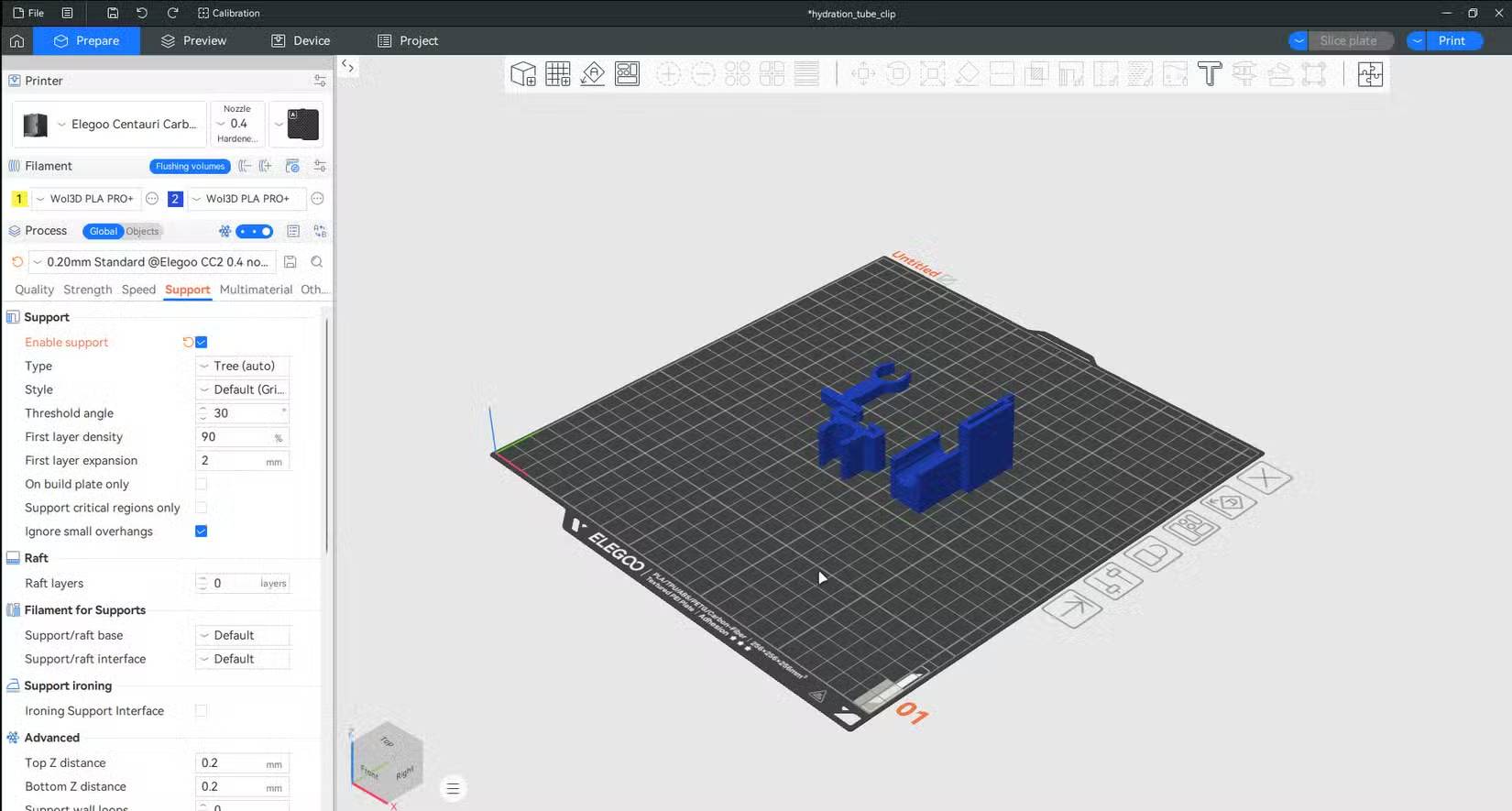Open the support Type dropdown
The width and height of the screenshot is (1512, 811).
(x=243, y=366)
